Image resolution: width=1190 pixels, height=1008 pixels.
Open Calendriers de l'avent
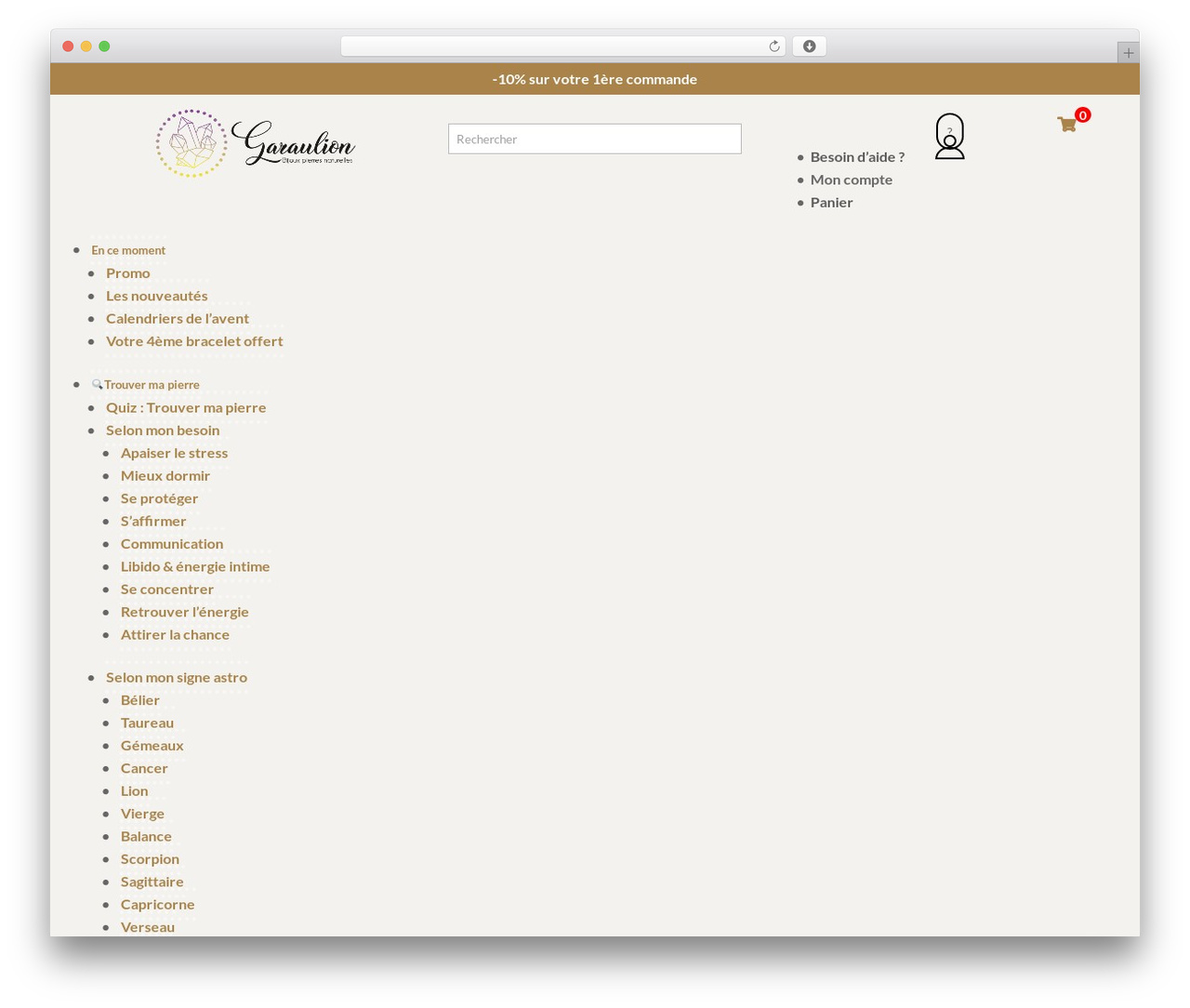(x=178, y=318)
